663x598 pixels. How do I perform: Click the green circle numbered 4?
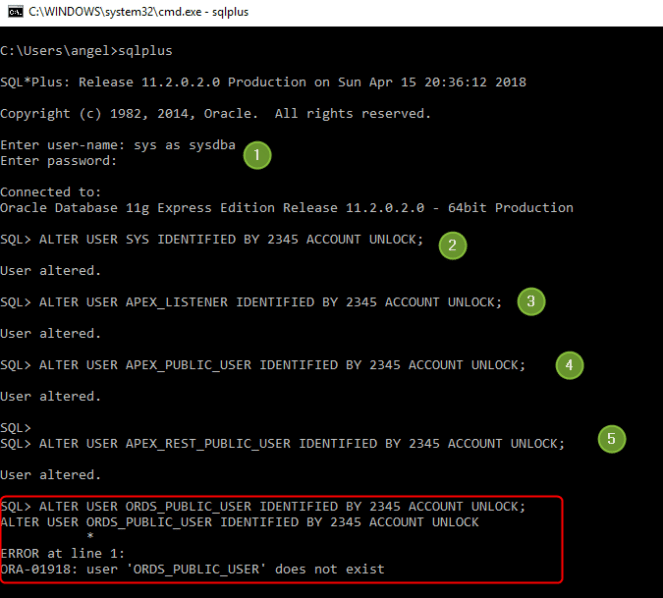pyautogui.click(x=569, y=366)
